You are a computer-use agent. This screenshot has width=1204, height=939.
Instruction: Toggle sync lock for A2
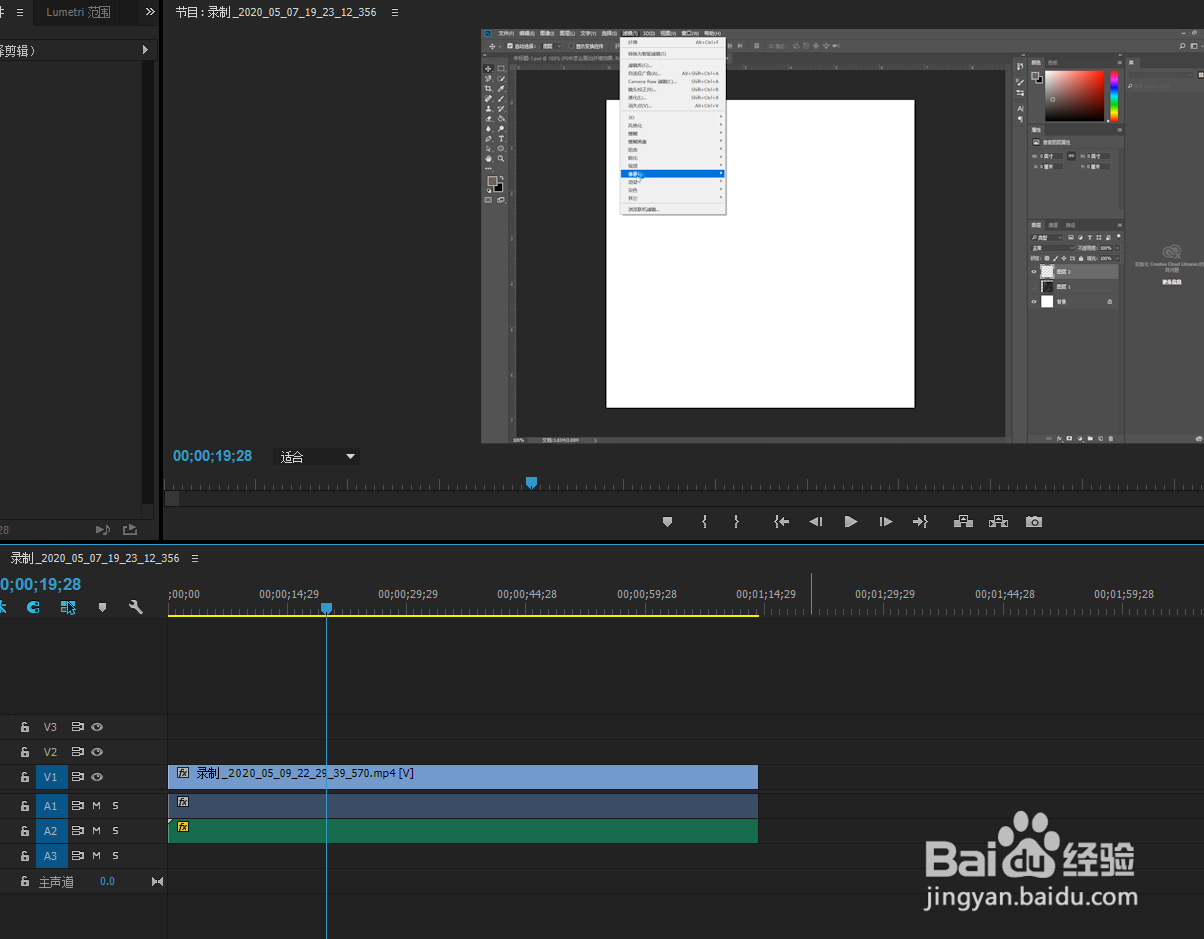click(78, 831)
